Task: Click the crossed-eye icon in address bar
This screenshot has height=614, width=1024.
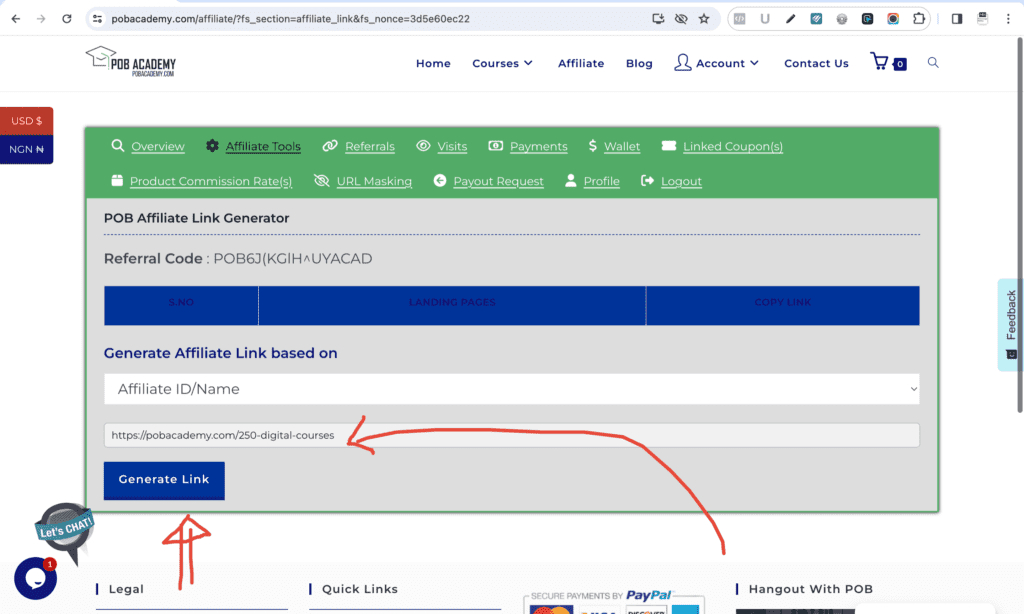Action: click(x=681, y=19)
